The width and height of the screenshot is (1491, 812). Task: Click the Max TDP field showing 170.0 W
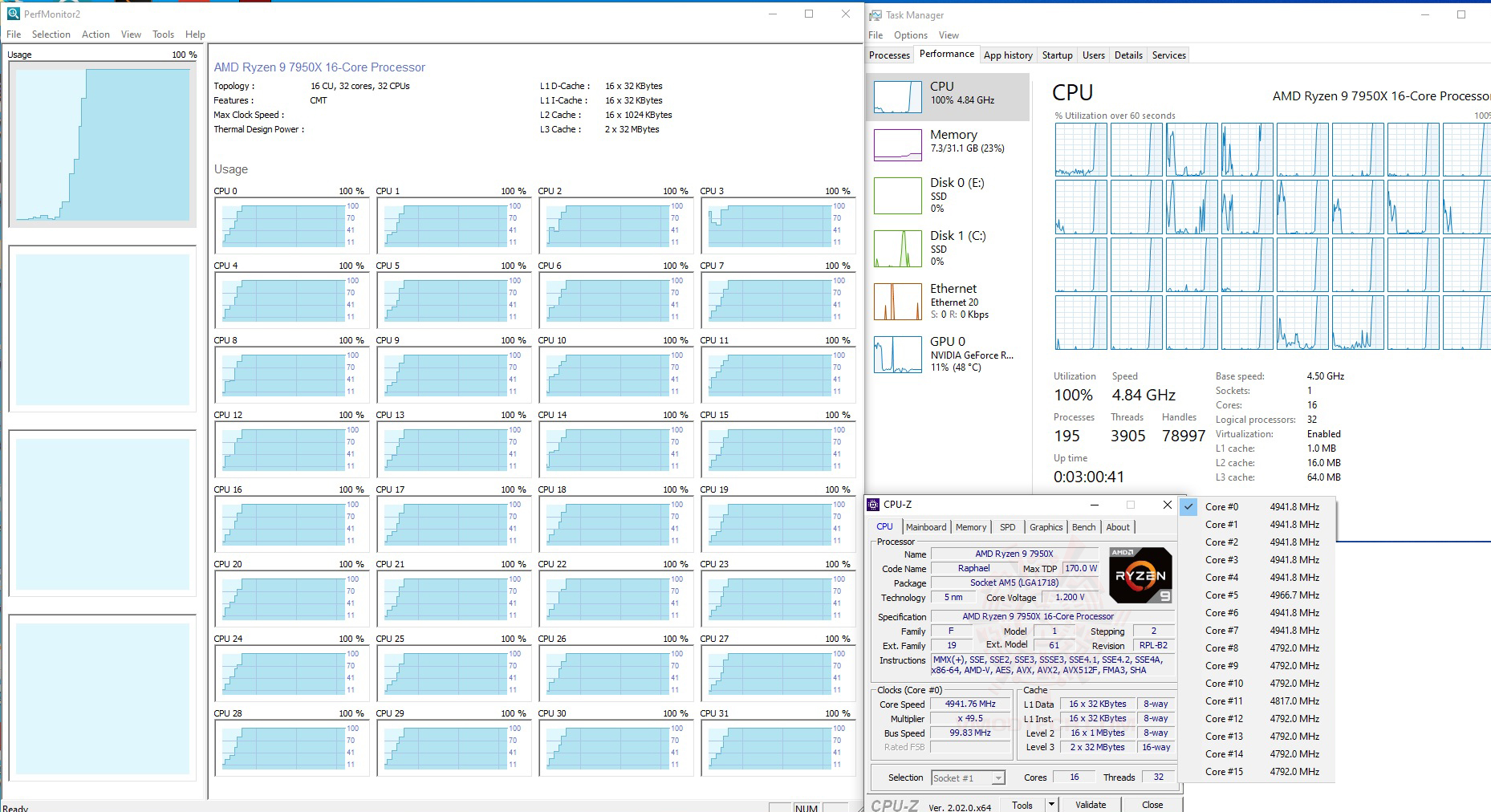point(1081,569)
